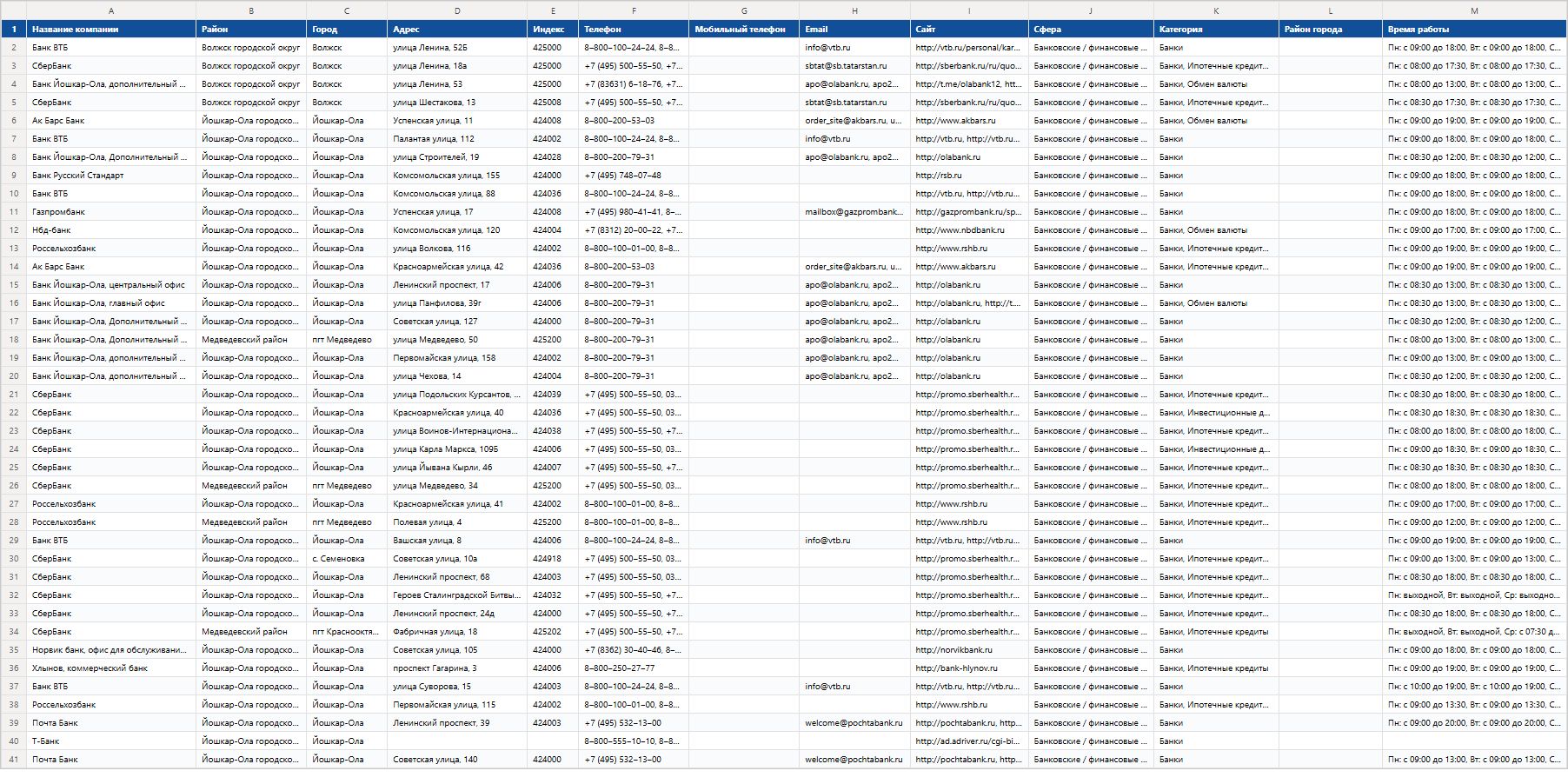
Task: Click the "Время работы" header cell
Action: 1474,29
